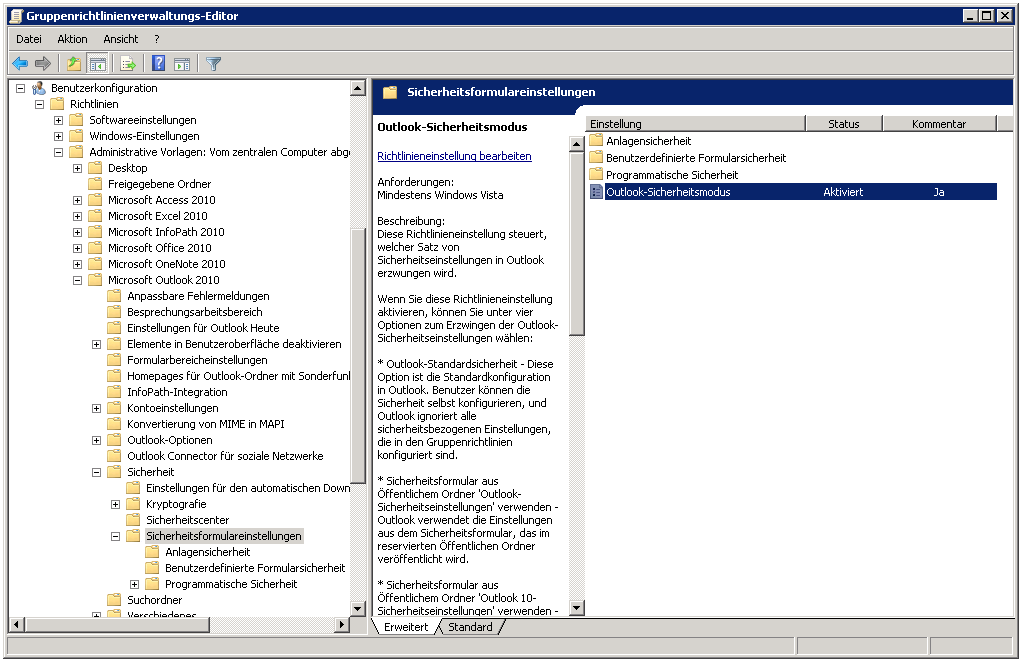Open the Datei menu

point(29,39)
